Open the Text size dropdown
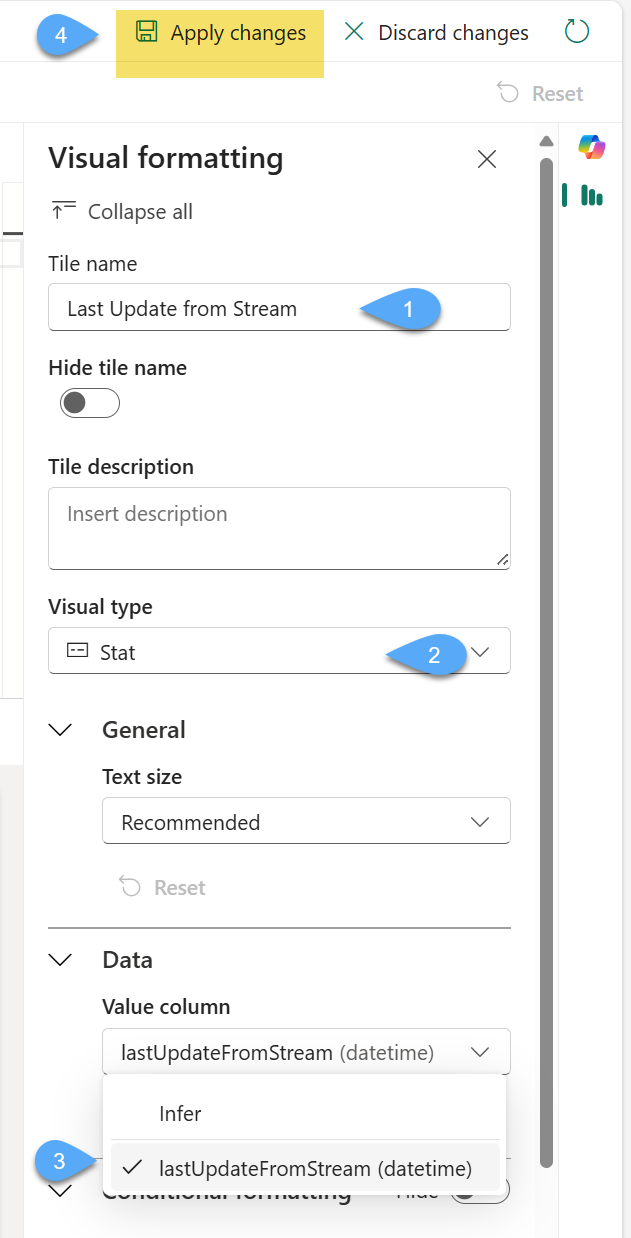This screenshot has height=1238, width=631. point(306,822)
